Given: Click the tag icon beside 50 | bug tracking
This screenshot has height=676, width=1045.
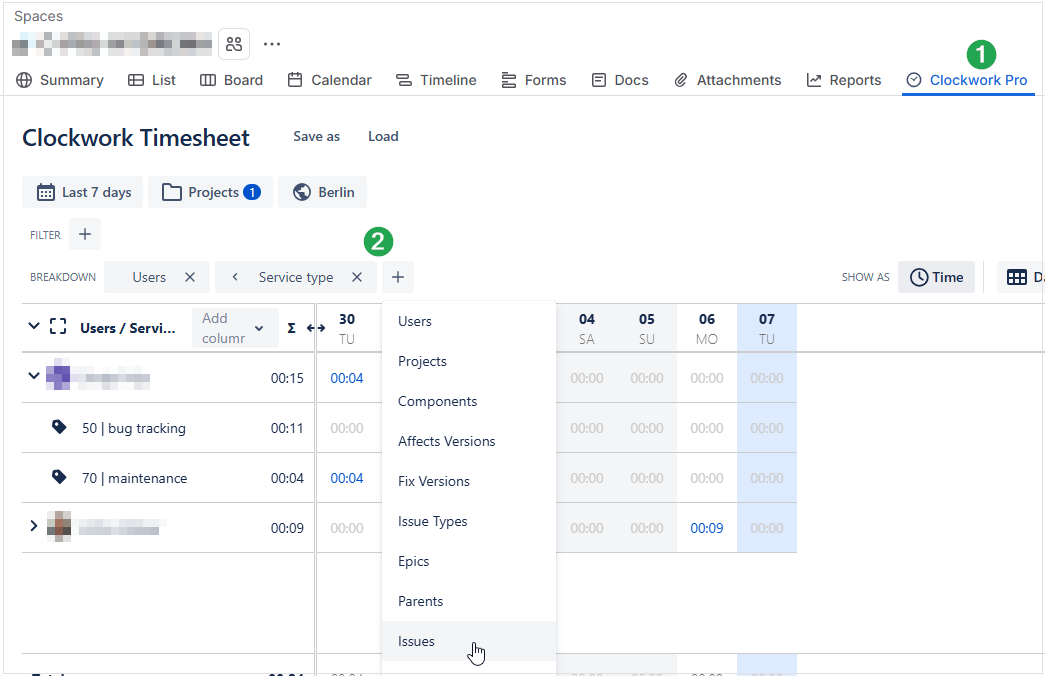Looking at the screenshot, I should (x=59, y=427).
